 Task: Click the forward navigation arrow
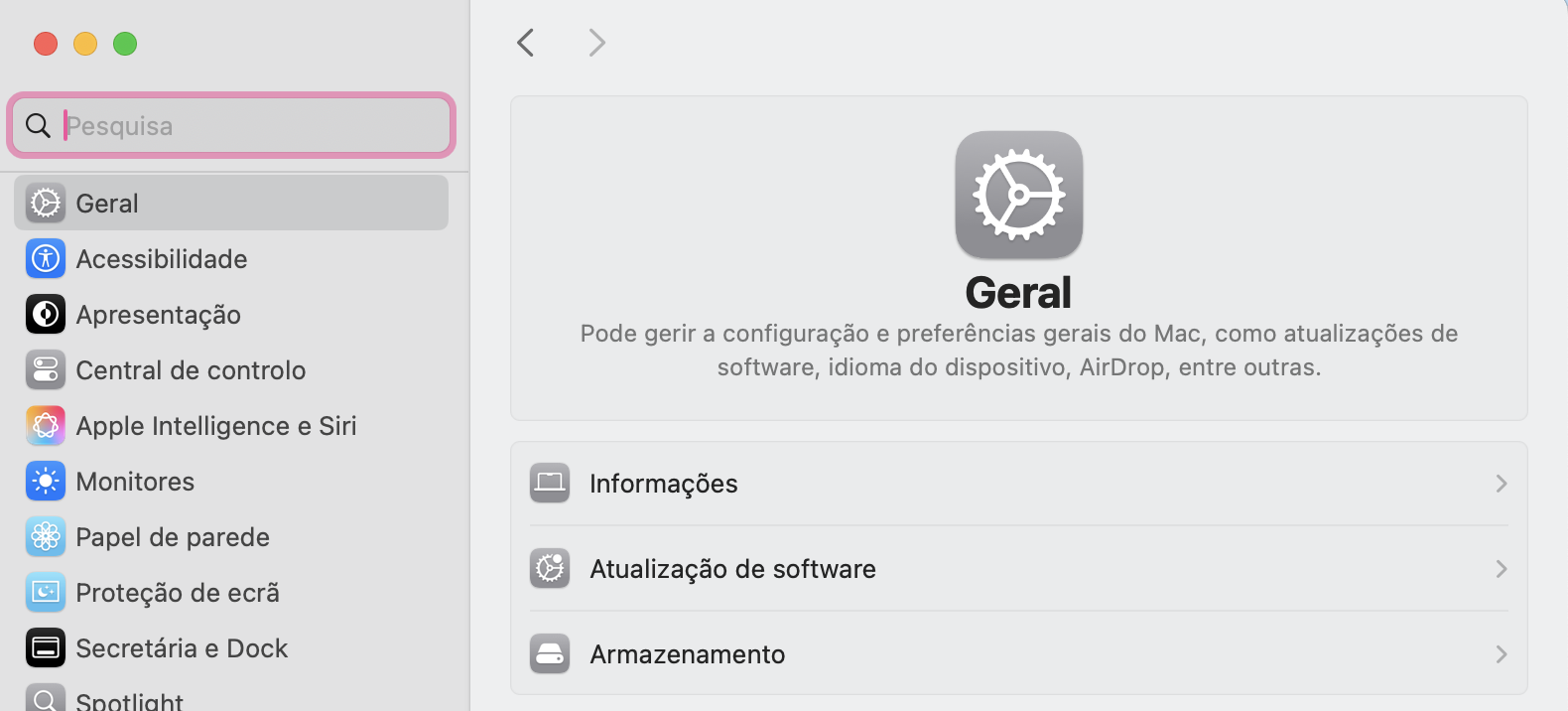point(596,43)
